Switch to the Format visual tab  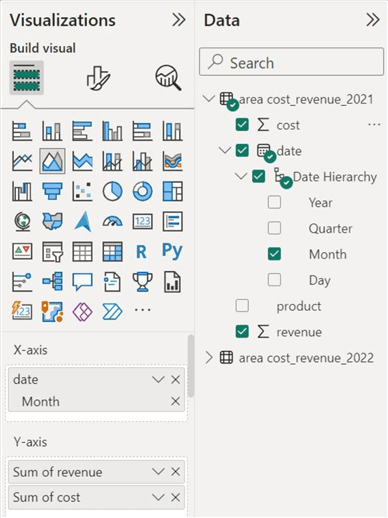click(98, 78)
